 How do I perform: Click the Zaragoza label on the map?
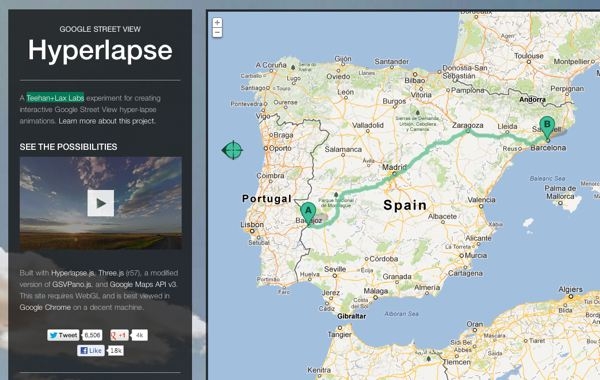[468, 125]
